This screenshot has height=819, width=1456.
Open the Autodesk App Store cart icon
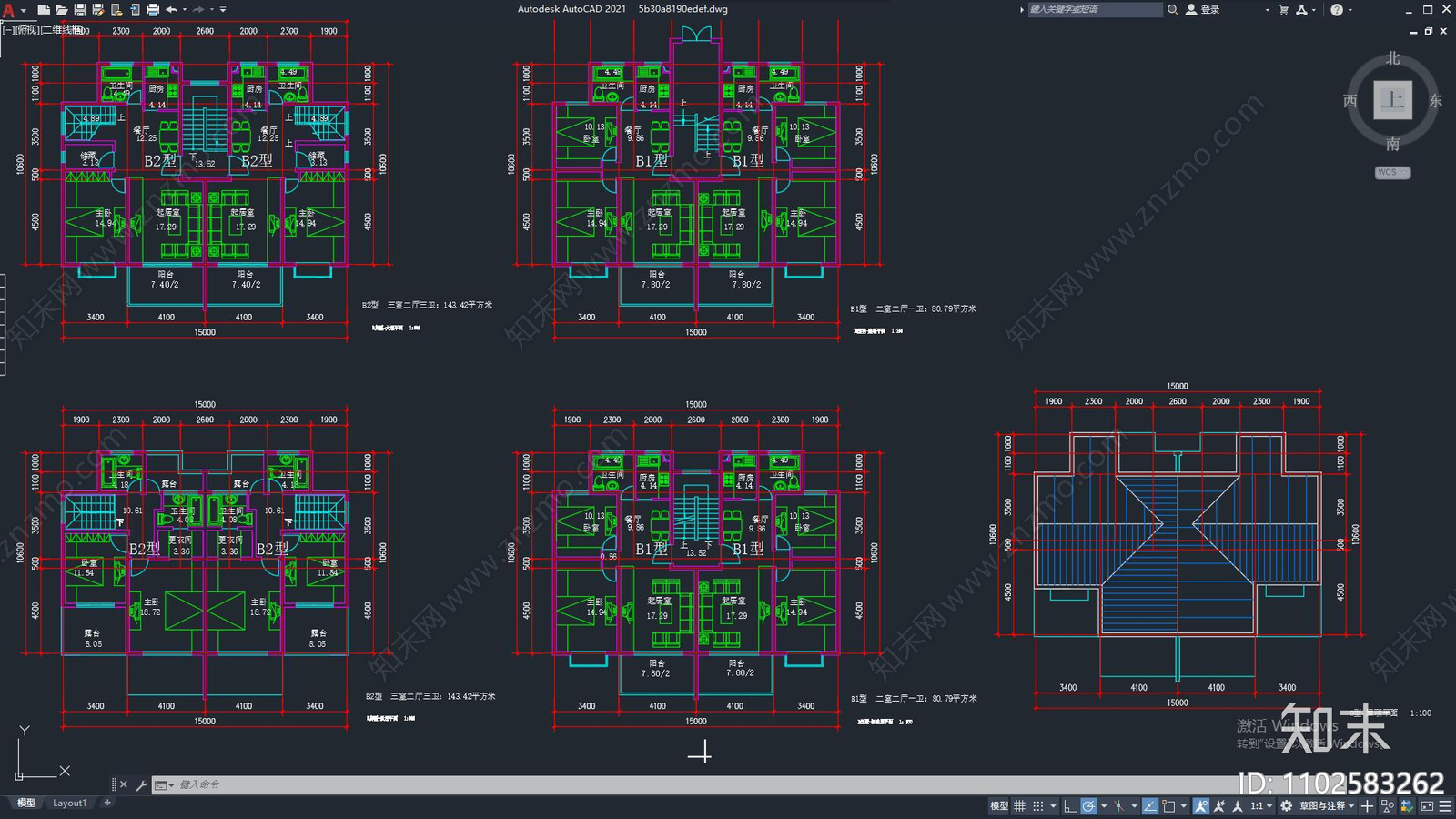1284,9
